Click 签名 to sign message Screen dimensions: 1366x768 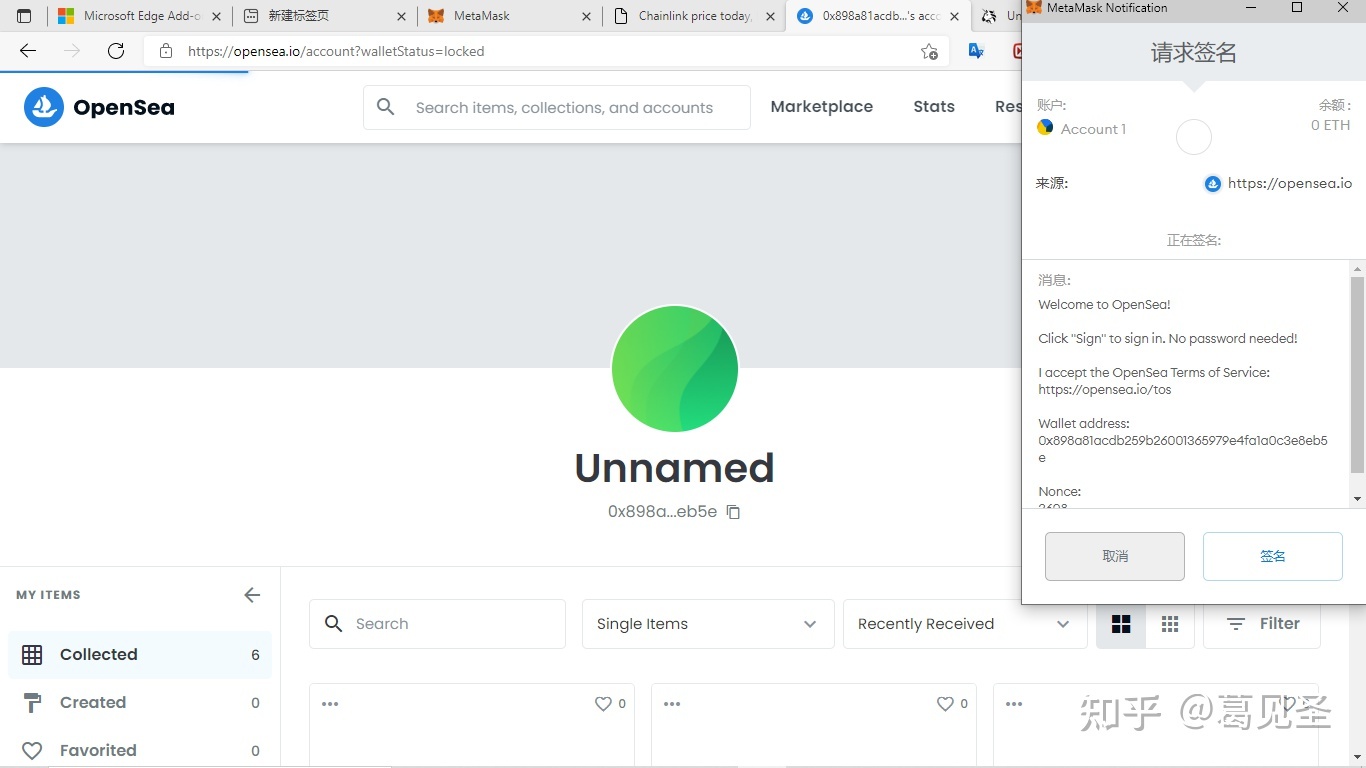click(1273, 556)
